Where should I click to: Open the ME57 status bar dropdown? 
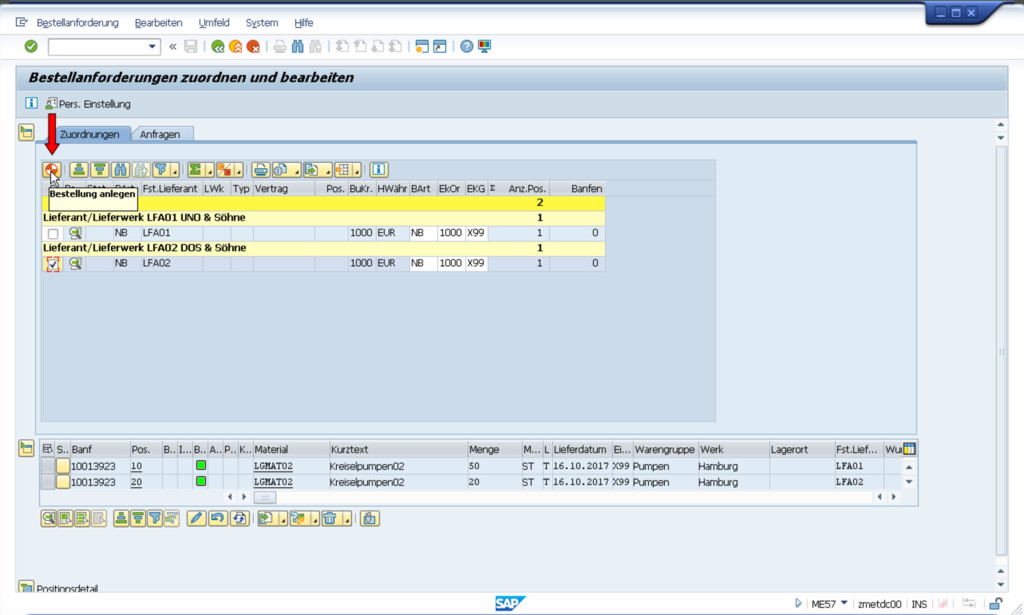[x=845, y=604]
